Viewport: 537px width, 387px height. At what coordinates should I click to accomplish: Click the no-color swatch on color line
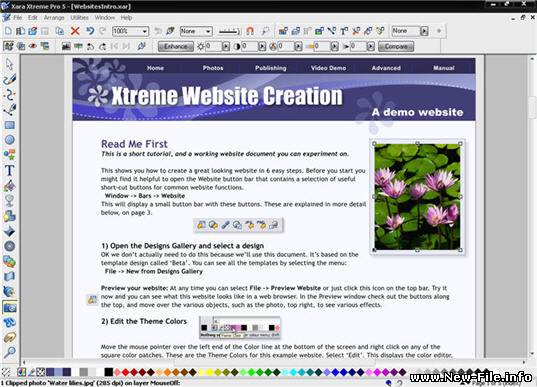(40, 372)
